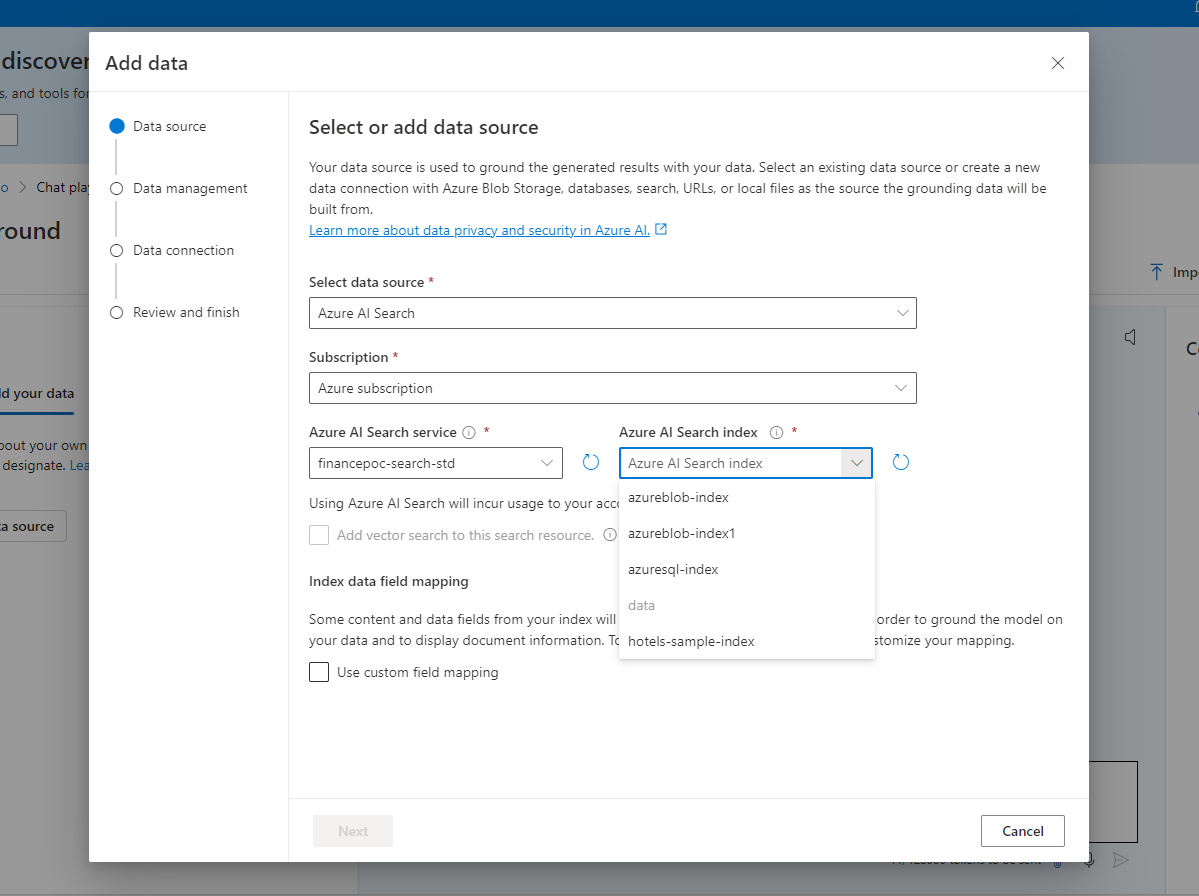Click the Next button
The image size is (1199, 896).
click(353, 831)
